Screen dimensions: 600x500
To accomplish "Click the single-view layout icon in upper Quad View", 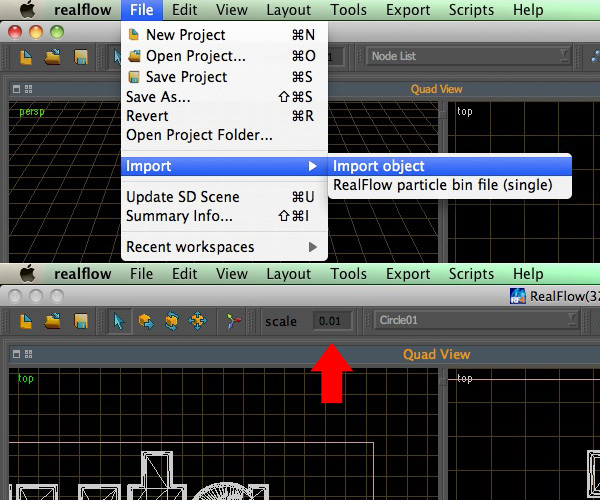I will 16,89.
